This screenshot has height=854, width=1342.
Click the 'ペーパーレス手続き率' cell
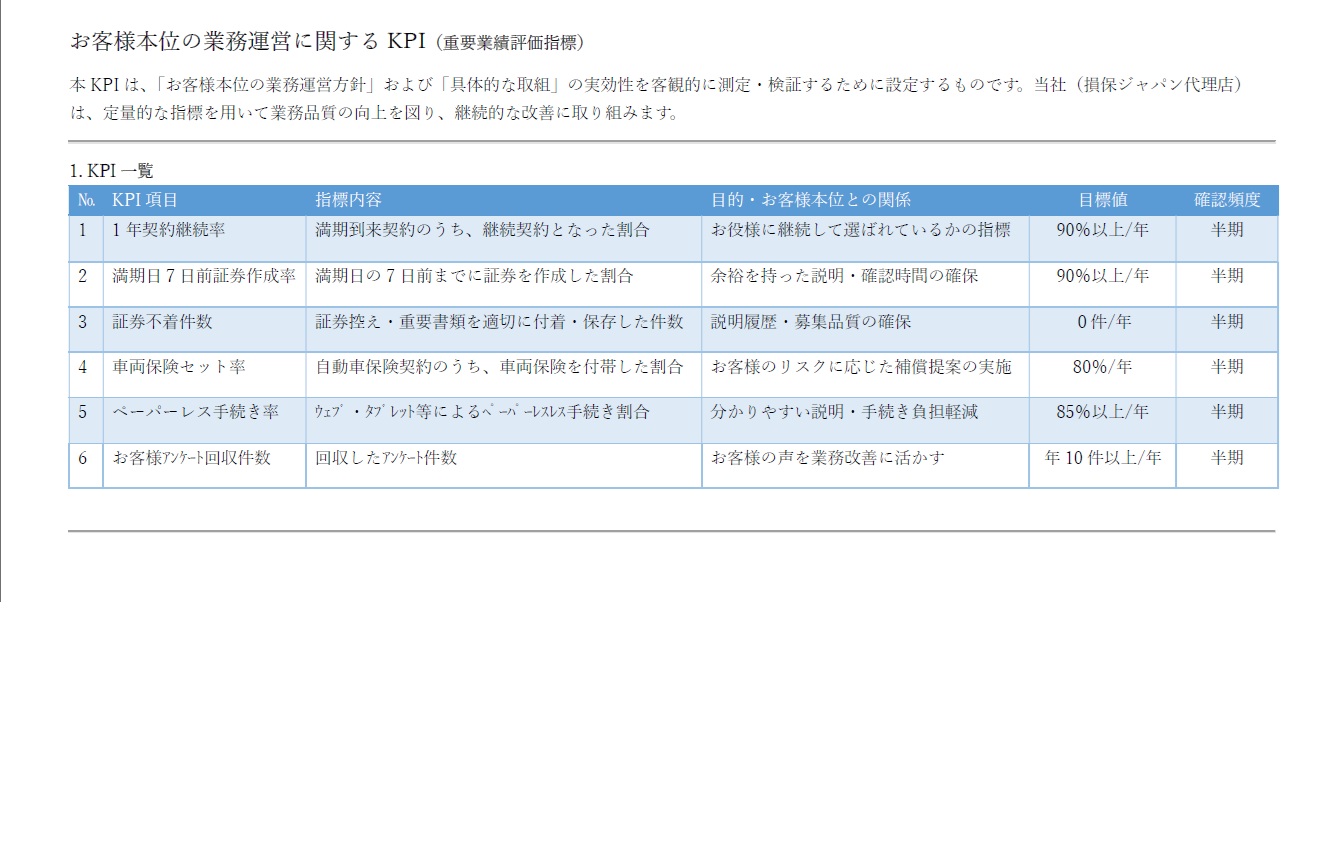[195, 413]
